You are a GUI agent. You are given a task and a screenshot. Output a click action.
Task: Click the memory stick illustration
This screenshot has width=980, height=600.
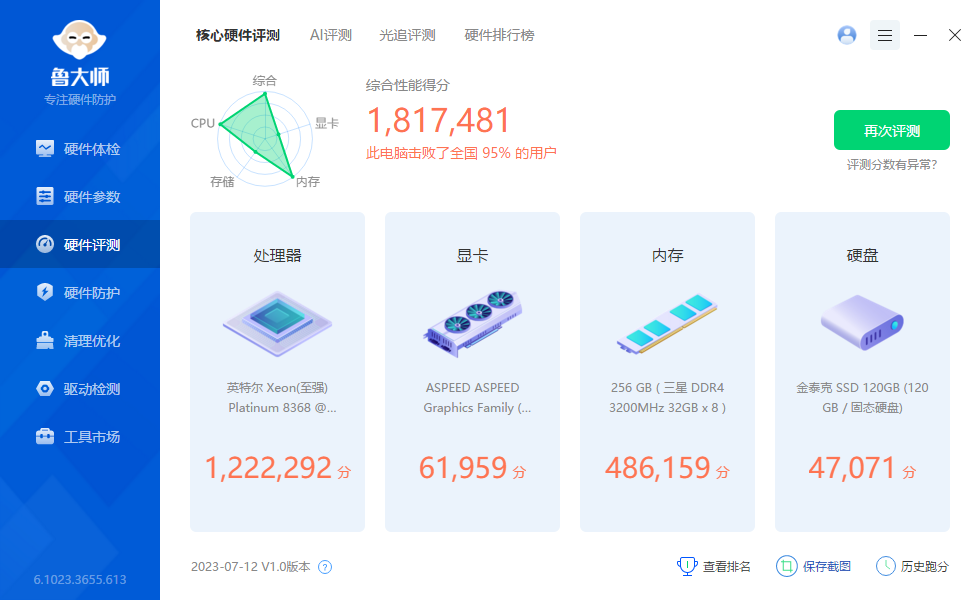pos(668,324)
